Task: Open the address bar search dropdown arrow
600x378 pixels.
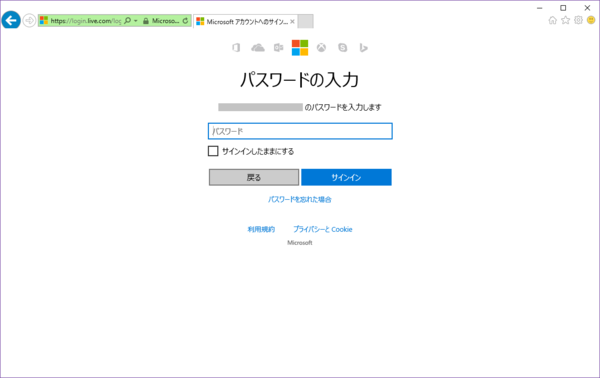Action: [135, 21]
